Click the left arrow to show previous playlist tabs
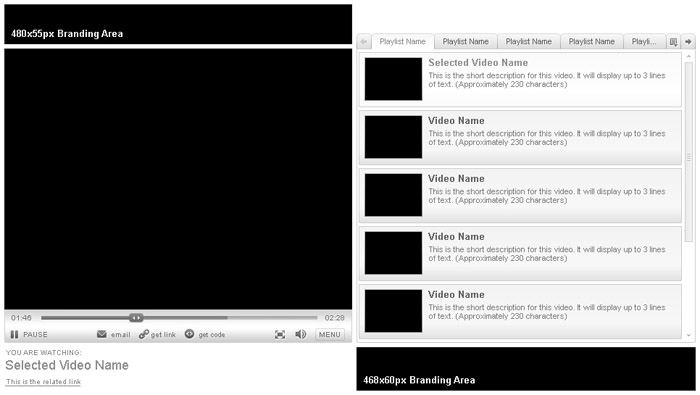700x395 pixels. (x=364, y=42)
